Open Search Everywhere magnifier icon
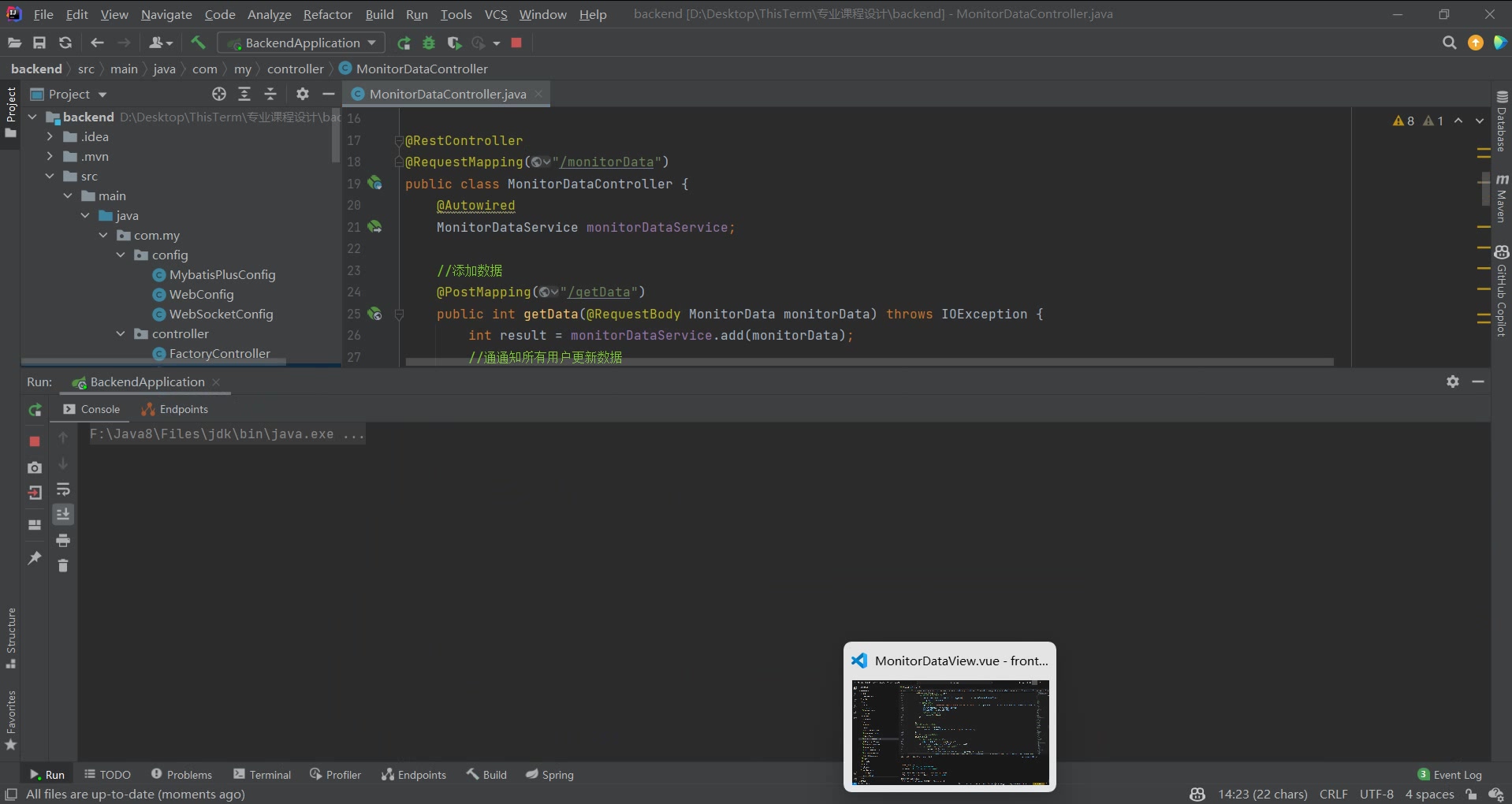This screenshot has height=804, width=1512. click(x=1449, y=43)
